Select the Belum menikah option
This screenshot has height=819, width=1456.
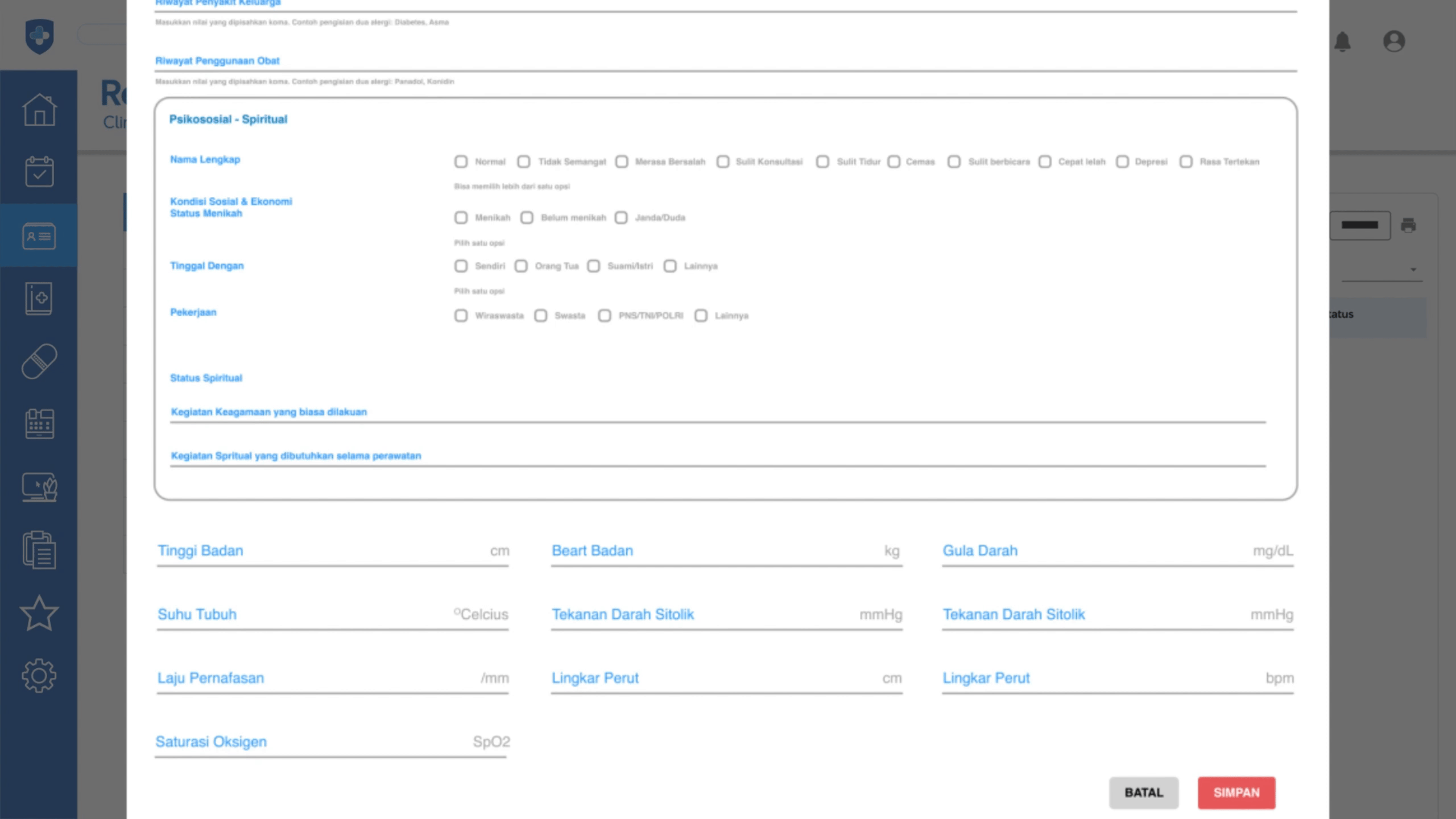pyautogui.click(x=527, y=218)
